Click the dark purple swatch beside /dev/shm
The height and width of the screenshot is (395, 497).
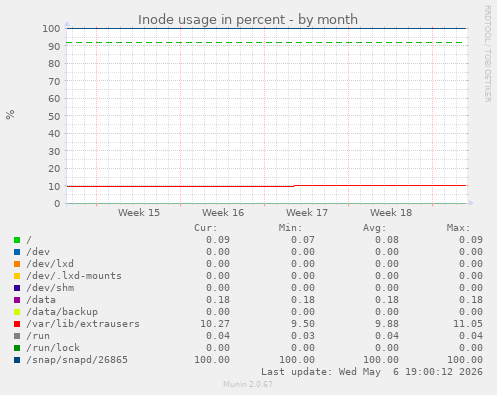tap(17, 288)
